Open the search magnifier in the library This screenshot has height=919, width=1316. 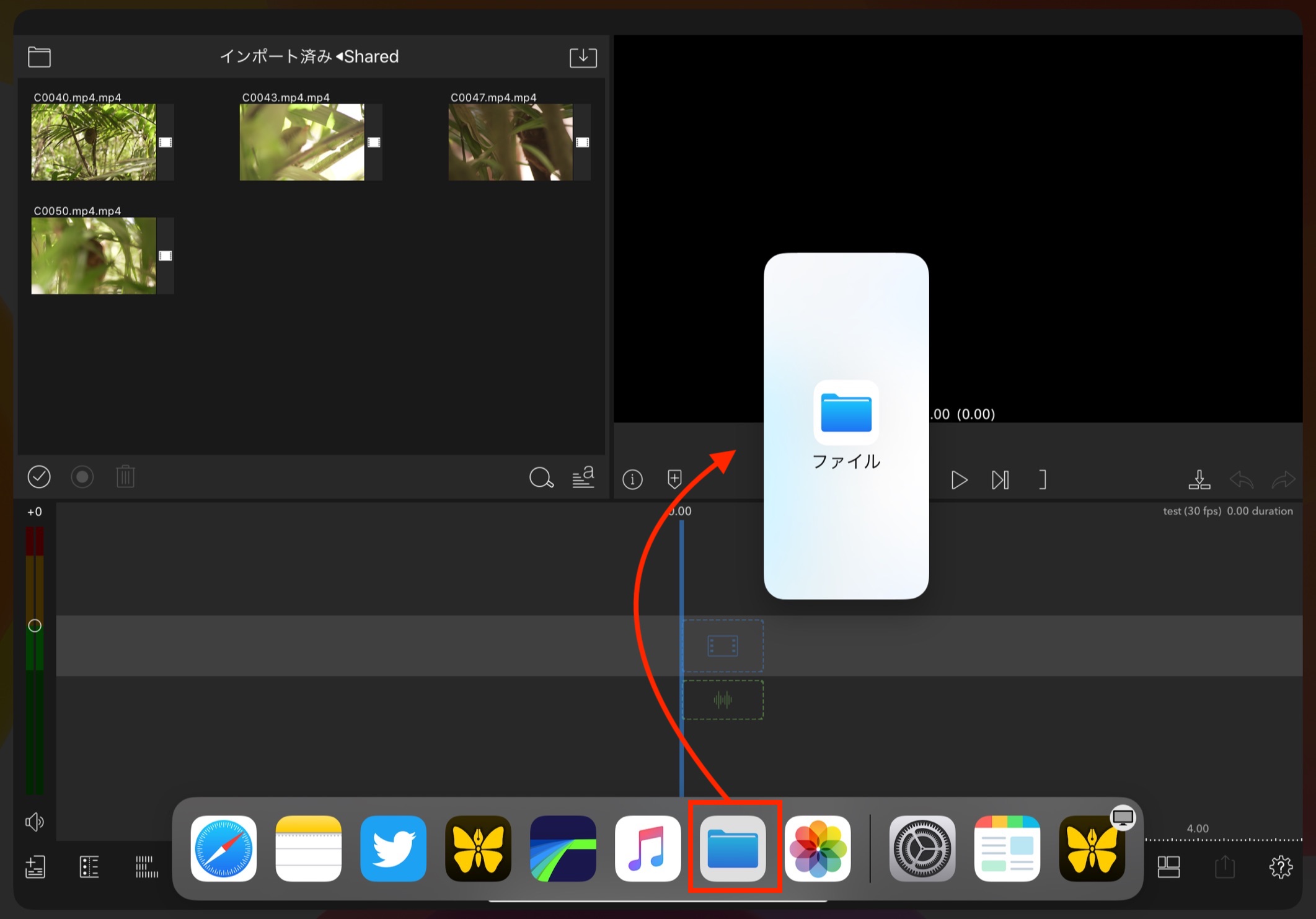point(541,477)
